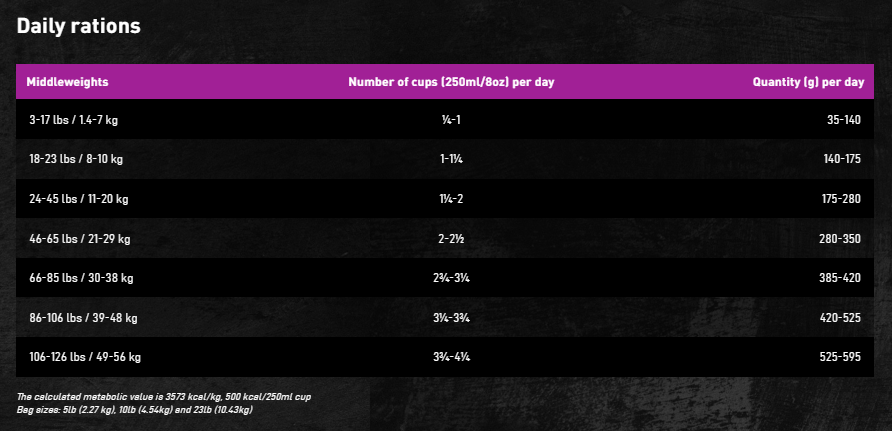The image size is (892, 431).
Task: Click the 35-140 grams value
Action: tap(844, 120)
